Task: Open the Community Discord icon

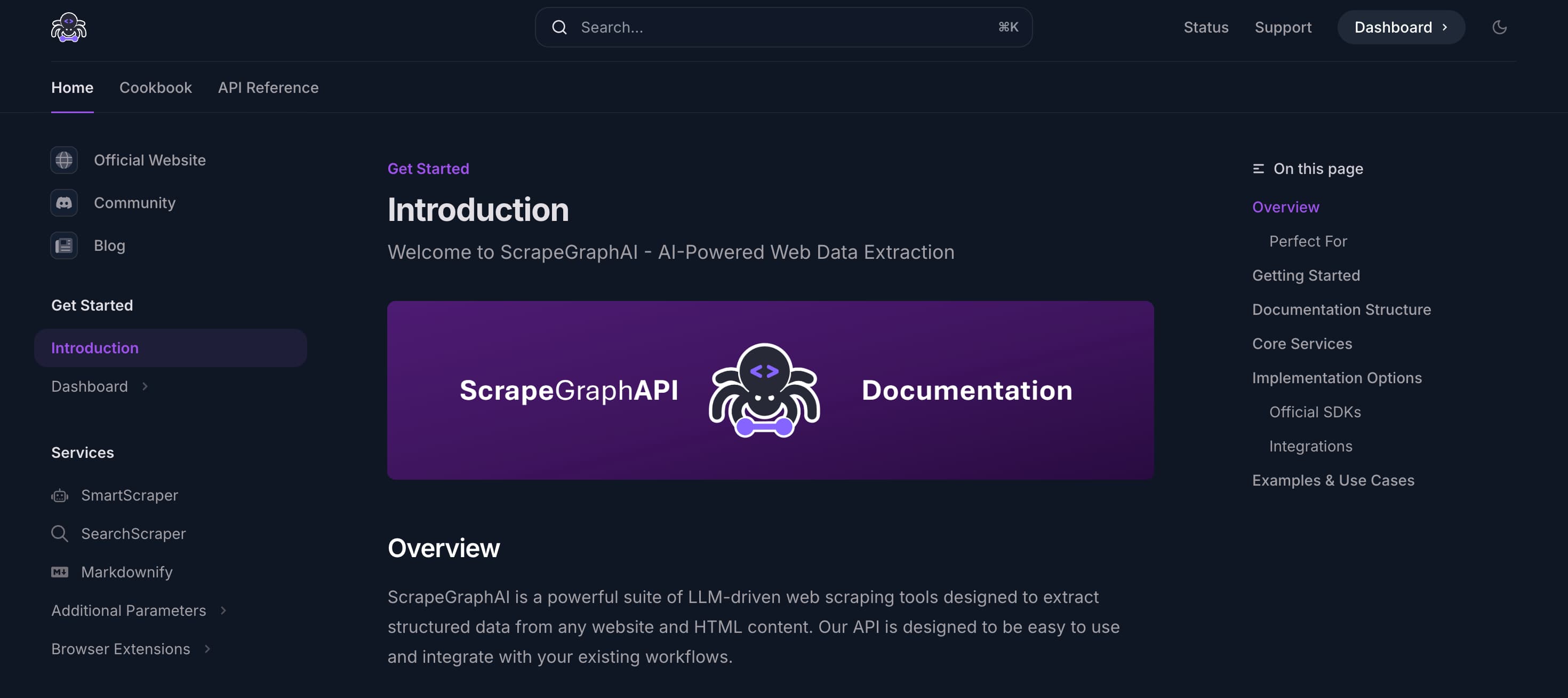Action: pyautogui.click(x=64, y=203)
